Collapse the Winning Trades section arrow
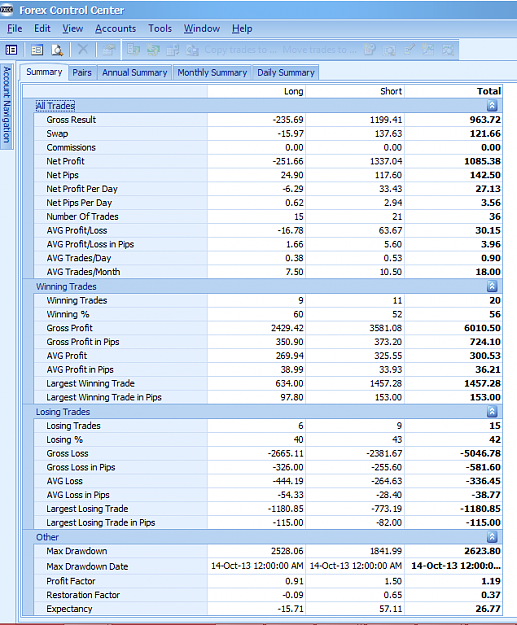The width and height of the screenshot is (517, 625). [x=492, y=286]
